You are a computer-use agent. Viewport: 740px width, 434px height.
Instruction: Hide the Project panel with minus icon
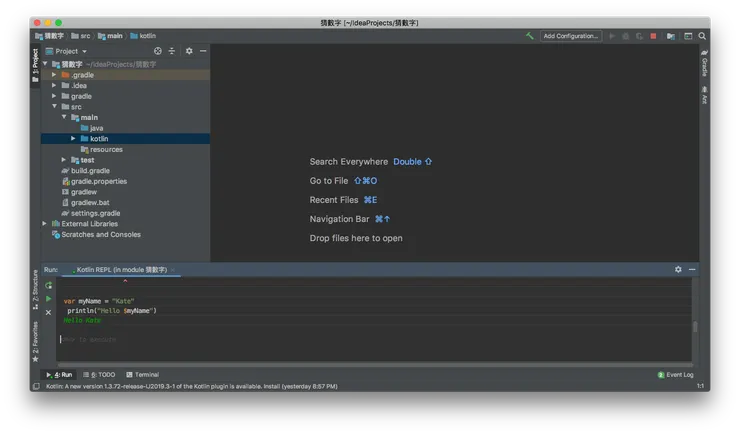coord(203,51)
